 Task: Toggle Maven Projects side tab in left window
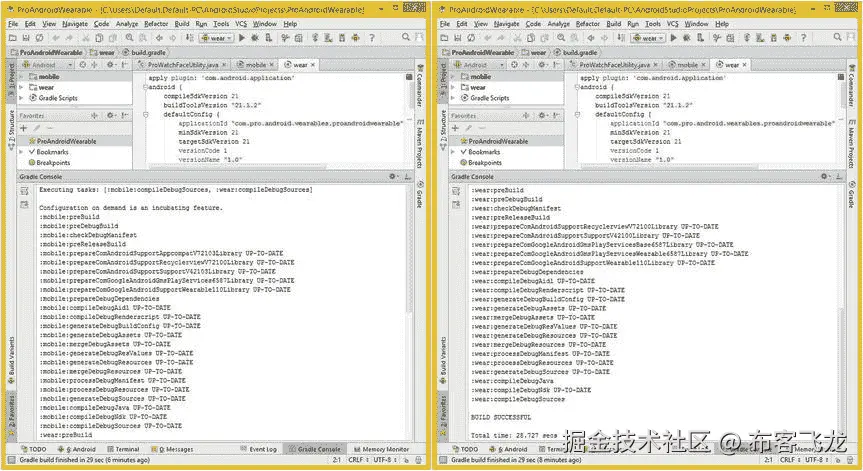pyautogui.click(x=419, y=143)
